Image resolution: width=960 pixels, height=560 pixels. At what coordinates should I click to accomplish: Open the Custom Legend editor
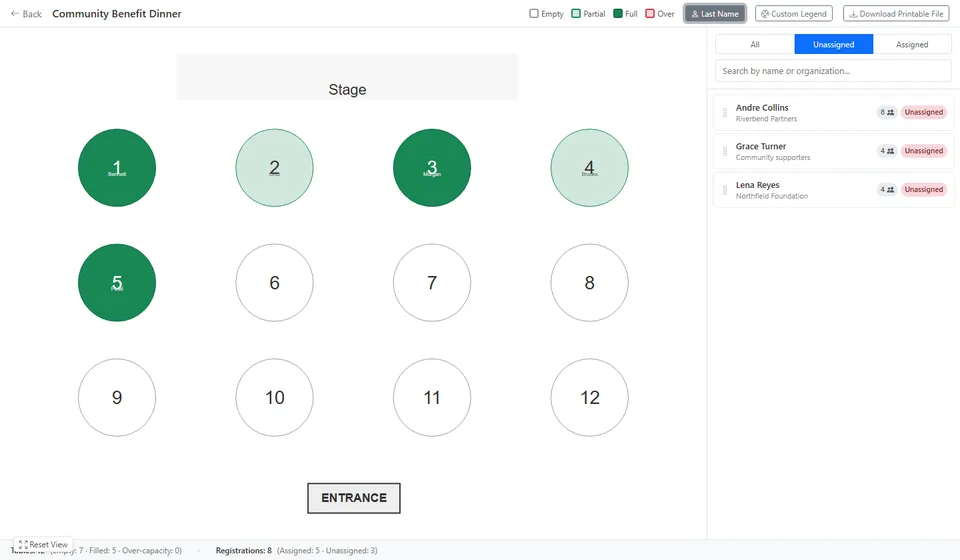[x=793, y=13]
